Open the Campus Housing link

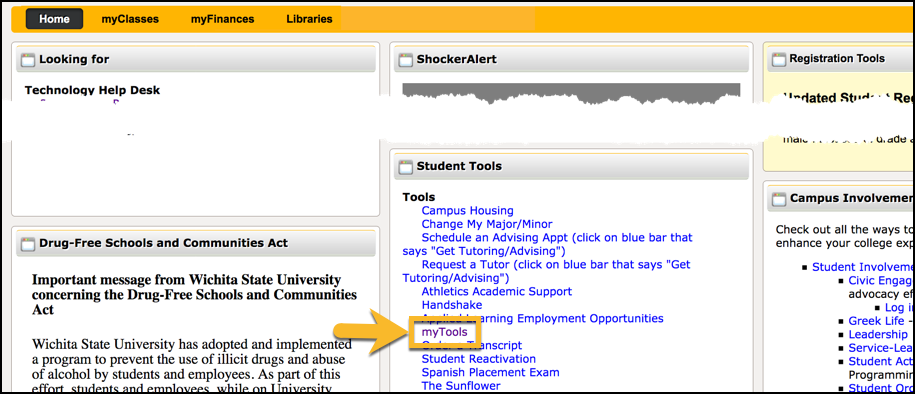coord(467,211)
